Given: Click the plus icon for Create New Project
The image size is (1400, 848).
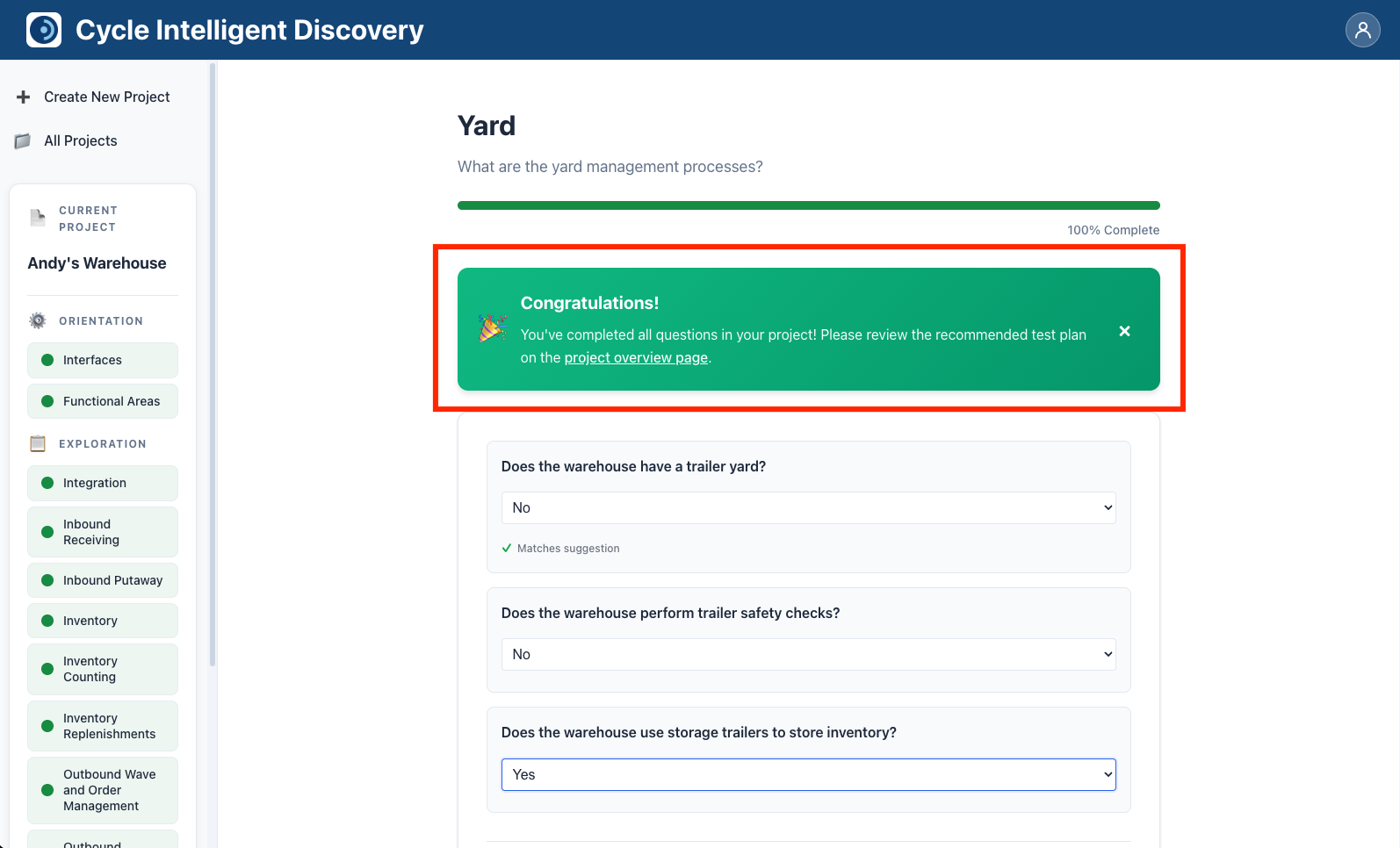Looking at the screenshot, I should [24, 97].
